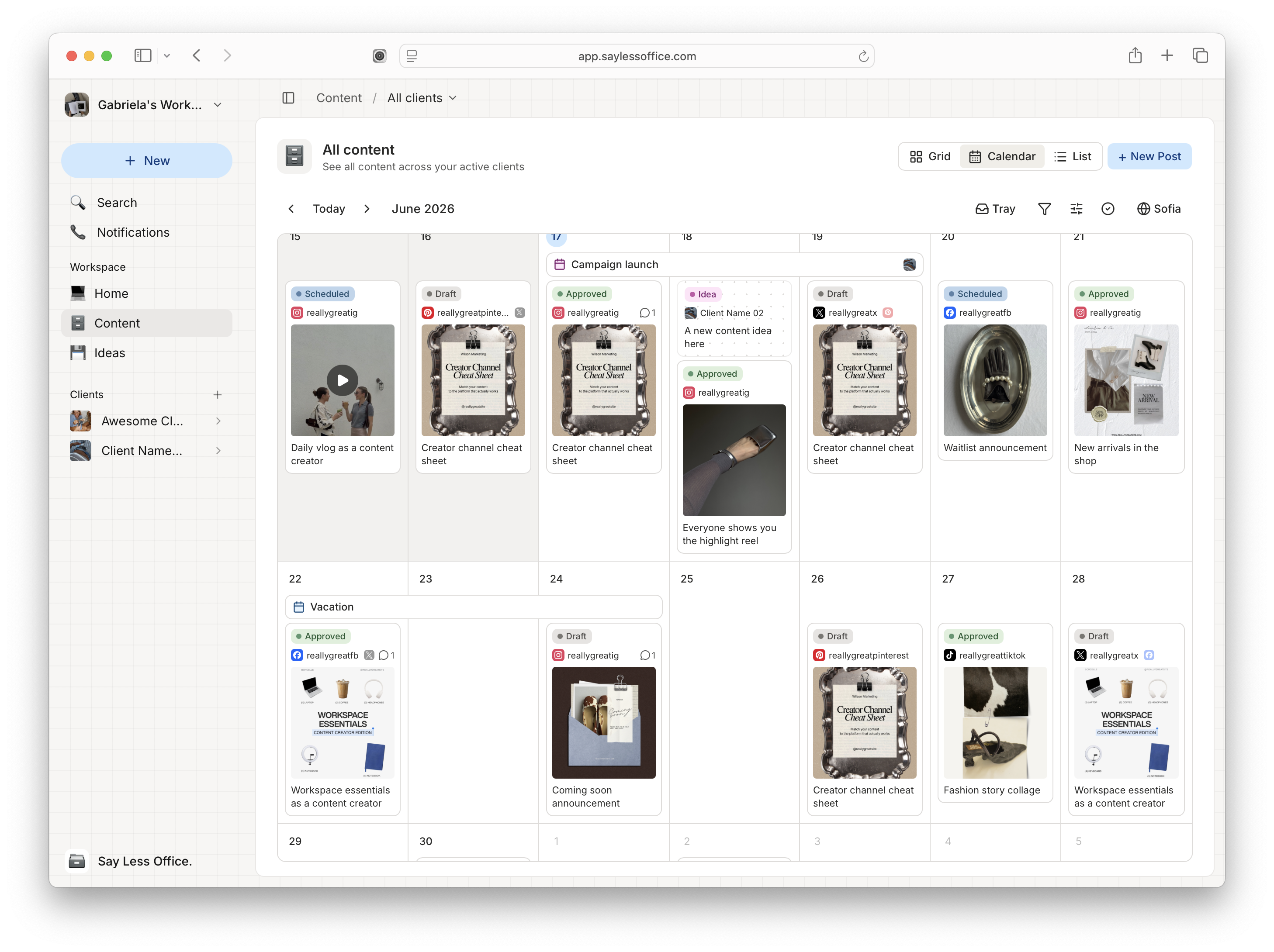Reload the page using the refresh icon

863,56
